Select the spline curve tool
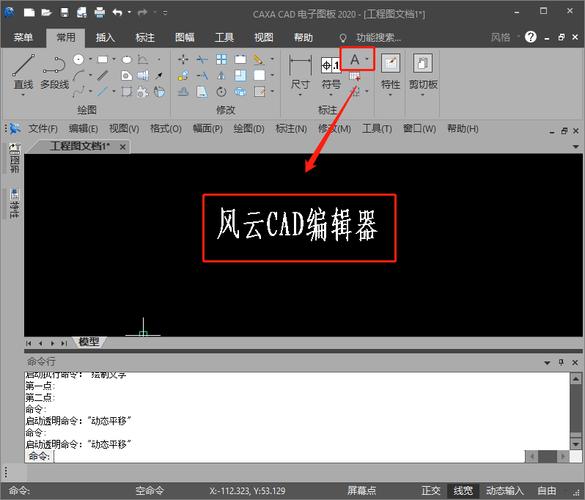This screenshot has width=585, height=500. pos(78,91)
